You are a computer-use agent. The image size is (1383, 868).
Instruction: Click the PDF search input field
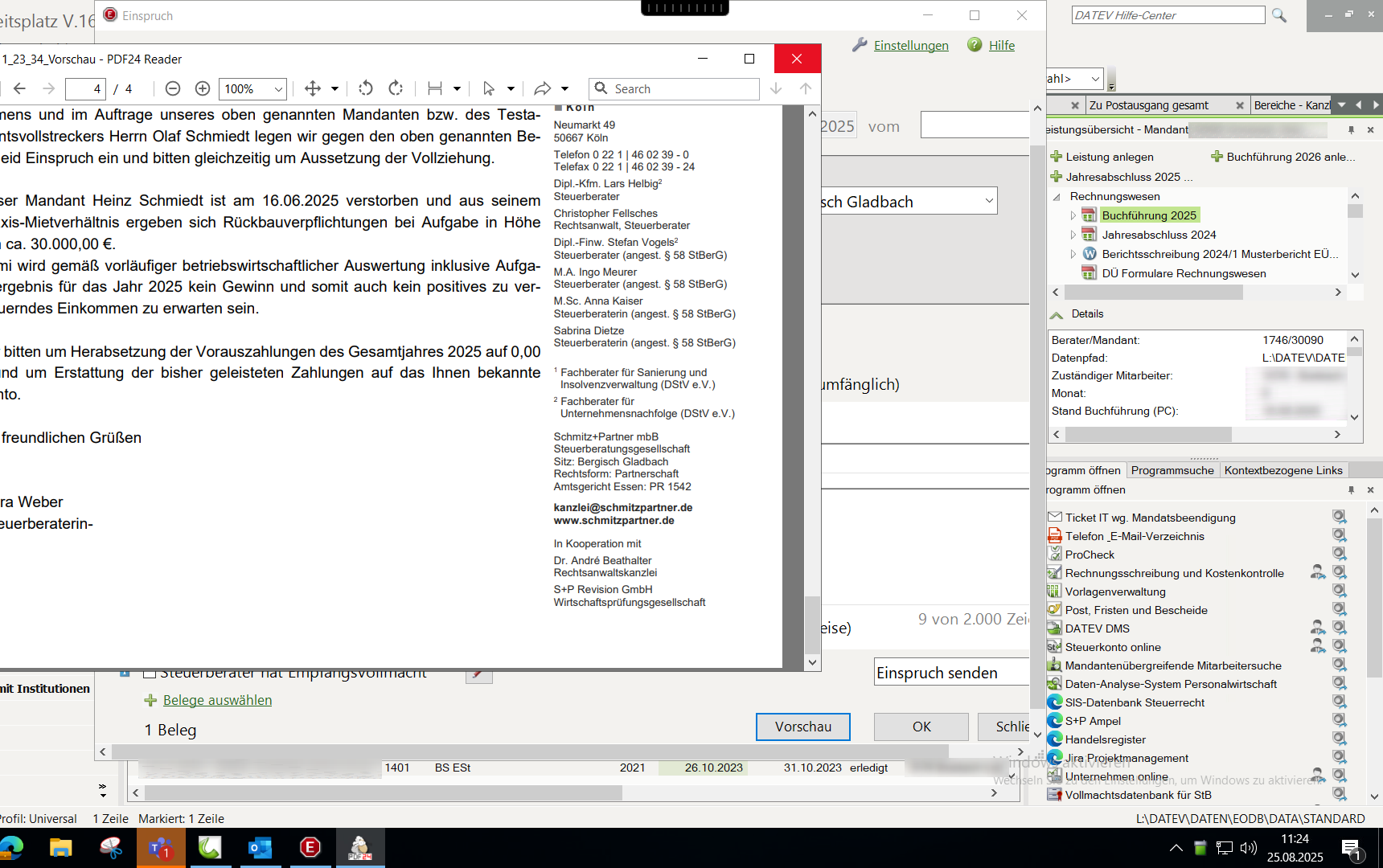point(683,88)
